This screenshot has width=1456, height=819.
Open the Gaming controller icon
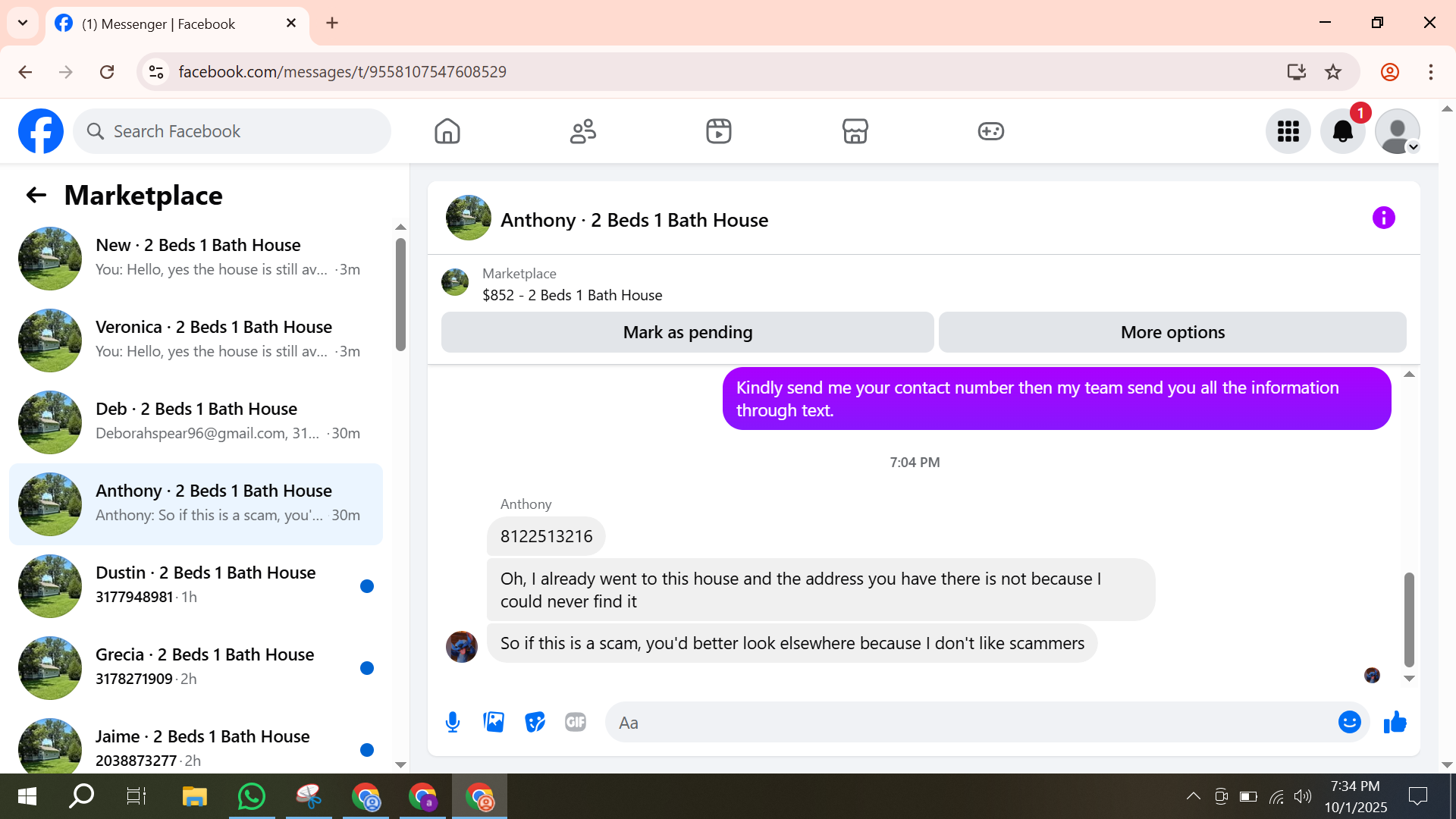[990, 131]
